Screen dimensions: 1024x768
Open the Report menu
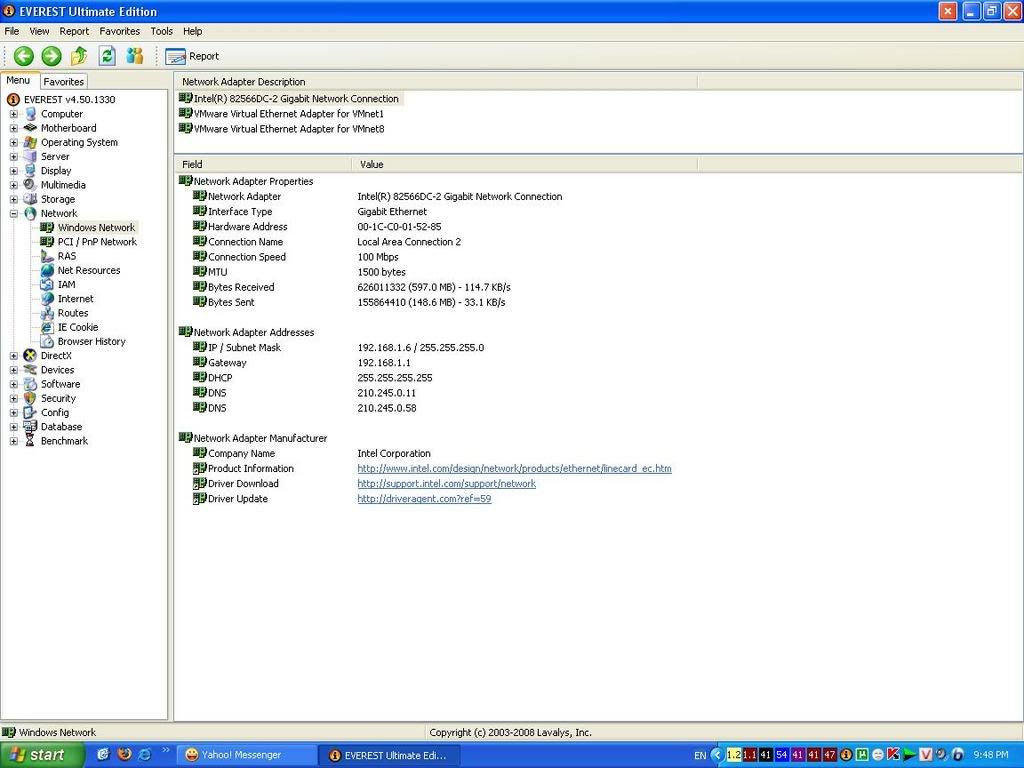[x=74, y=31]
